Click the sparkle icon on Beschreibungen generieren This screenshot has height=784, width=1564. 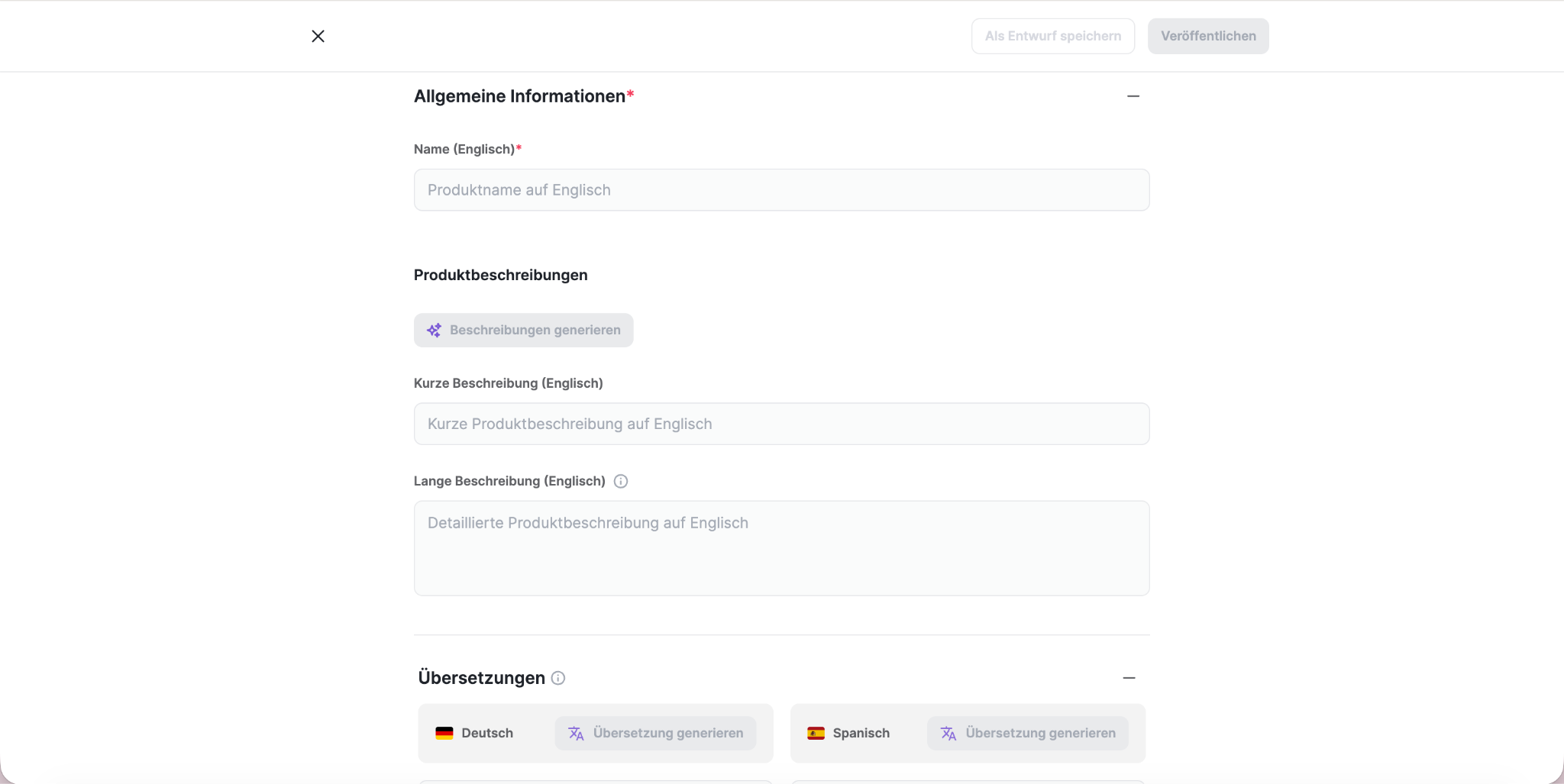tap(434, 330)
